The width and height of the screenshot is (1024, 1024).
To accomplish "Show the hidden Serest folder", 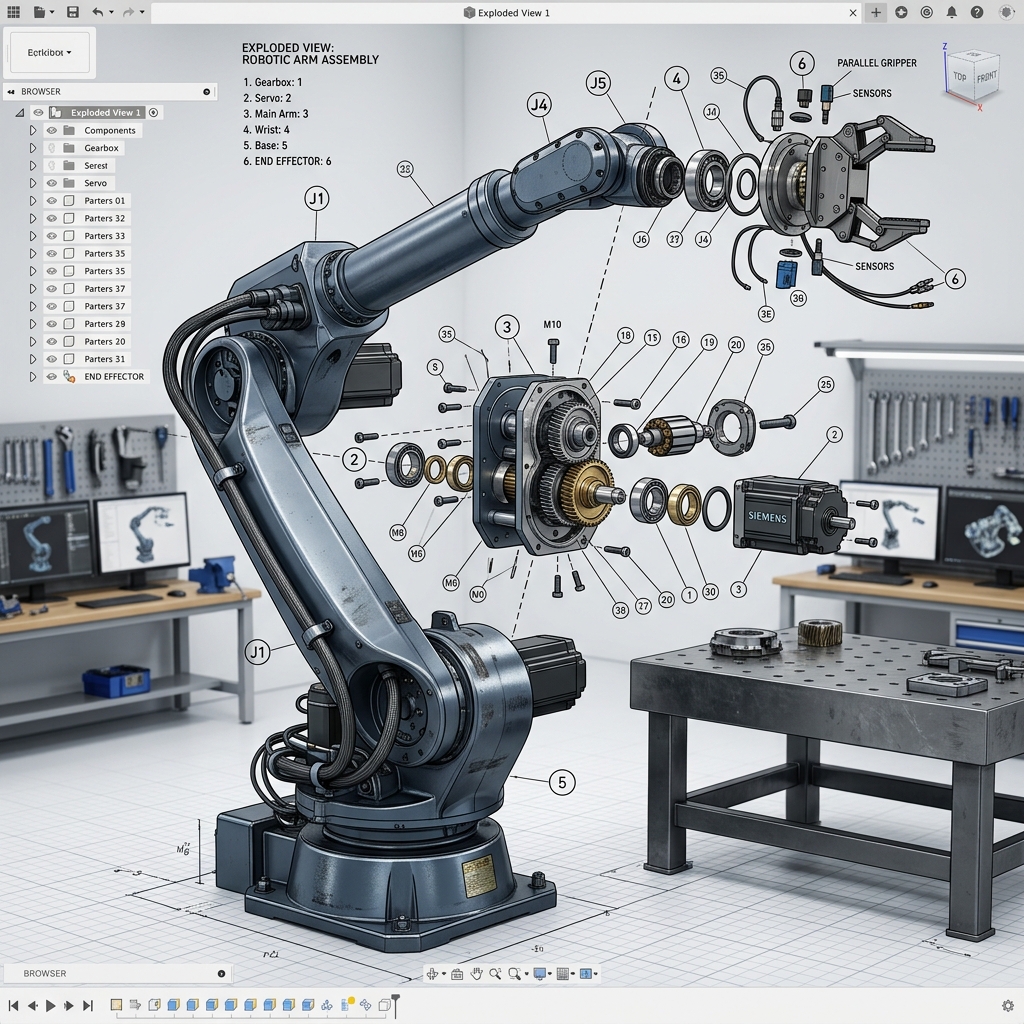I will pyautogui.click(x=52, y=165).
